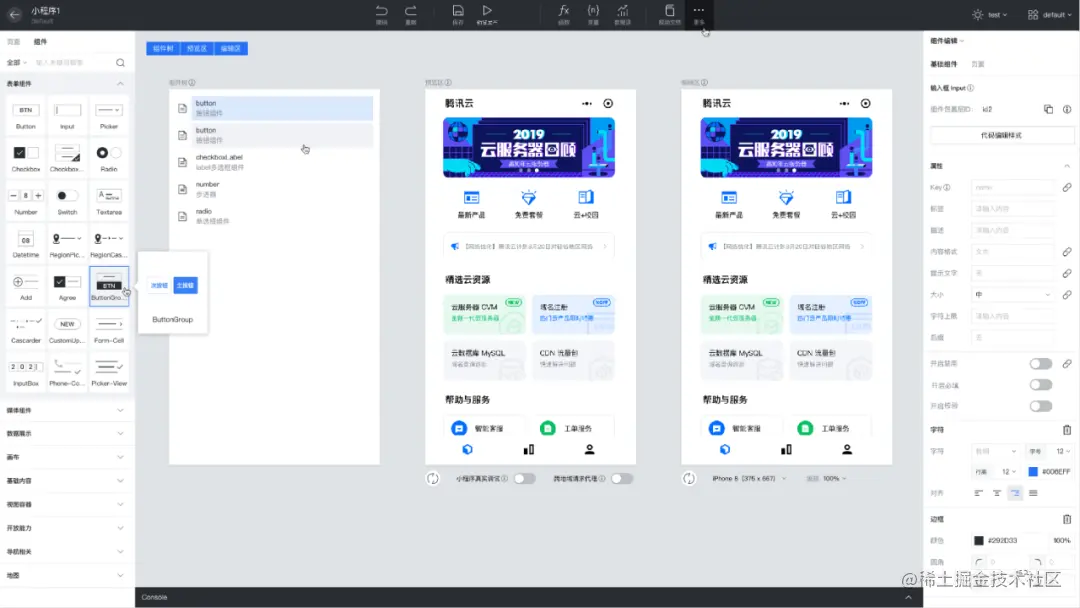The image size is (1080, 608).
Task: Click the save icon in the top toolbar
Action: [x=457, y=10]
